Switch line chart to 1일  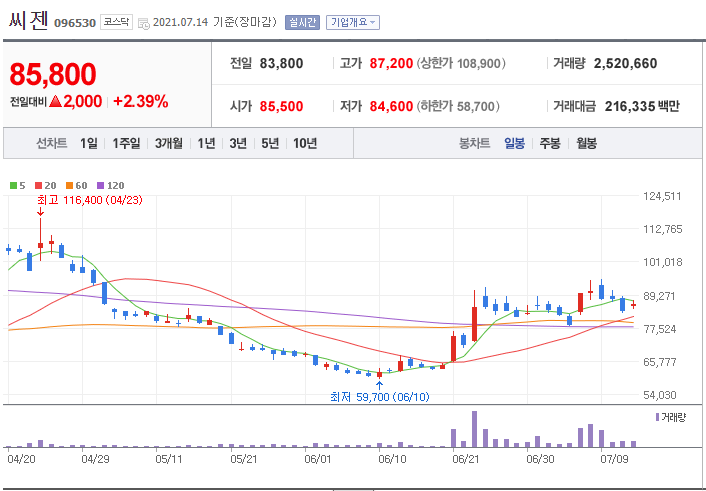coord(89,143)
